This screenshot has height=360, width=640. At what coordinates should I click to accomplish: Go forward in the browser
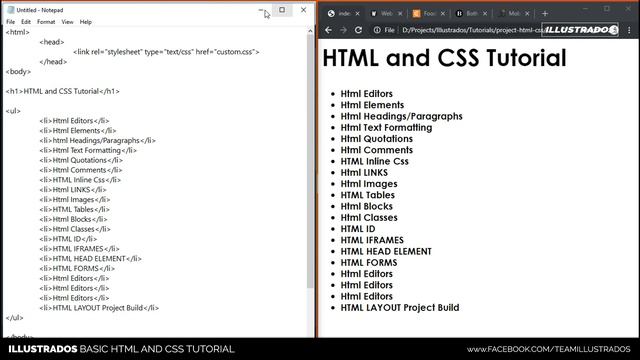[343, 30]
